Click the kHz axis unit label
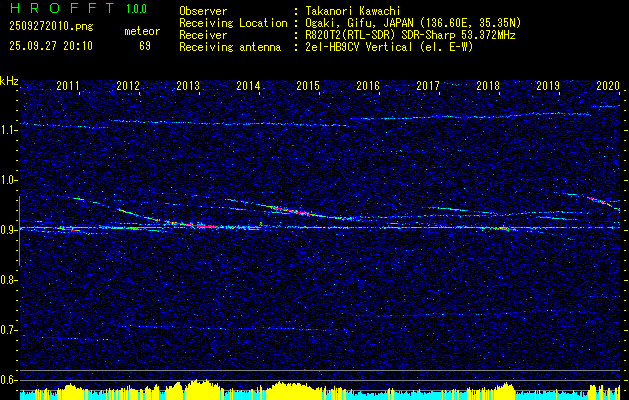 point(9,82)
